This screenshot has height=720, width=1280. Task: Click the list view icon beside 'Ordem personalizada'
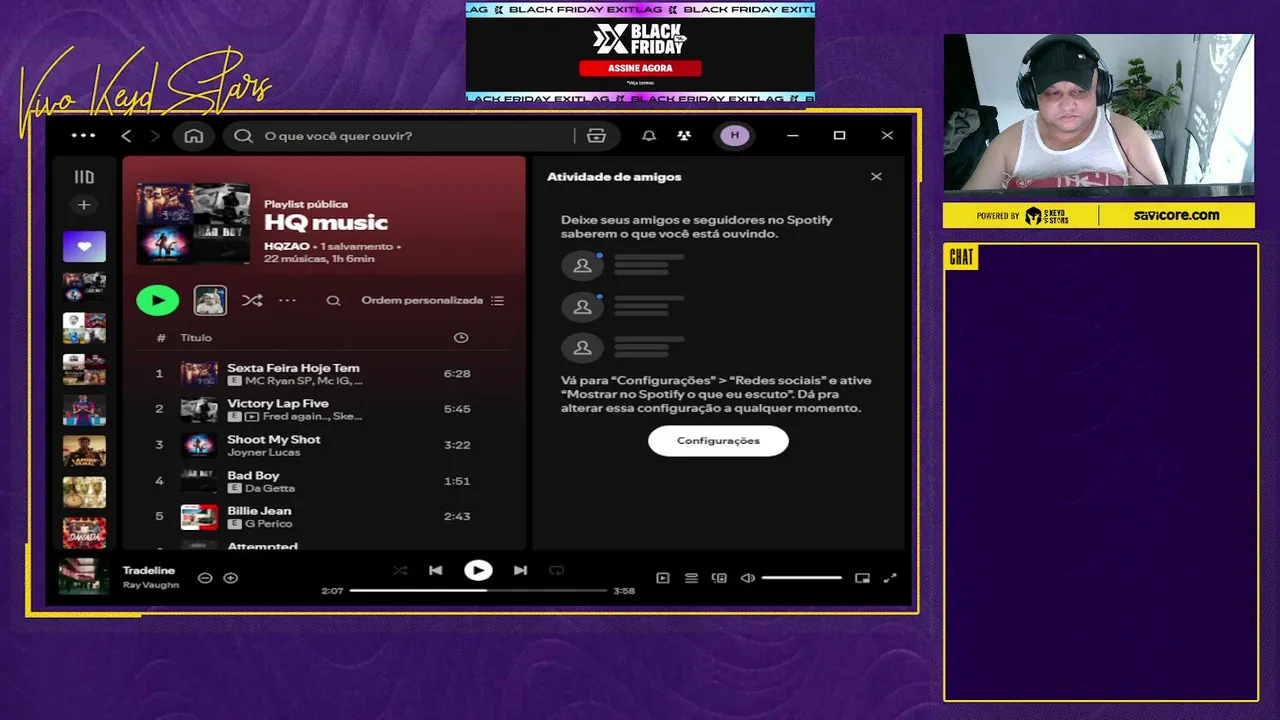[x=498, y=300]
